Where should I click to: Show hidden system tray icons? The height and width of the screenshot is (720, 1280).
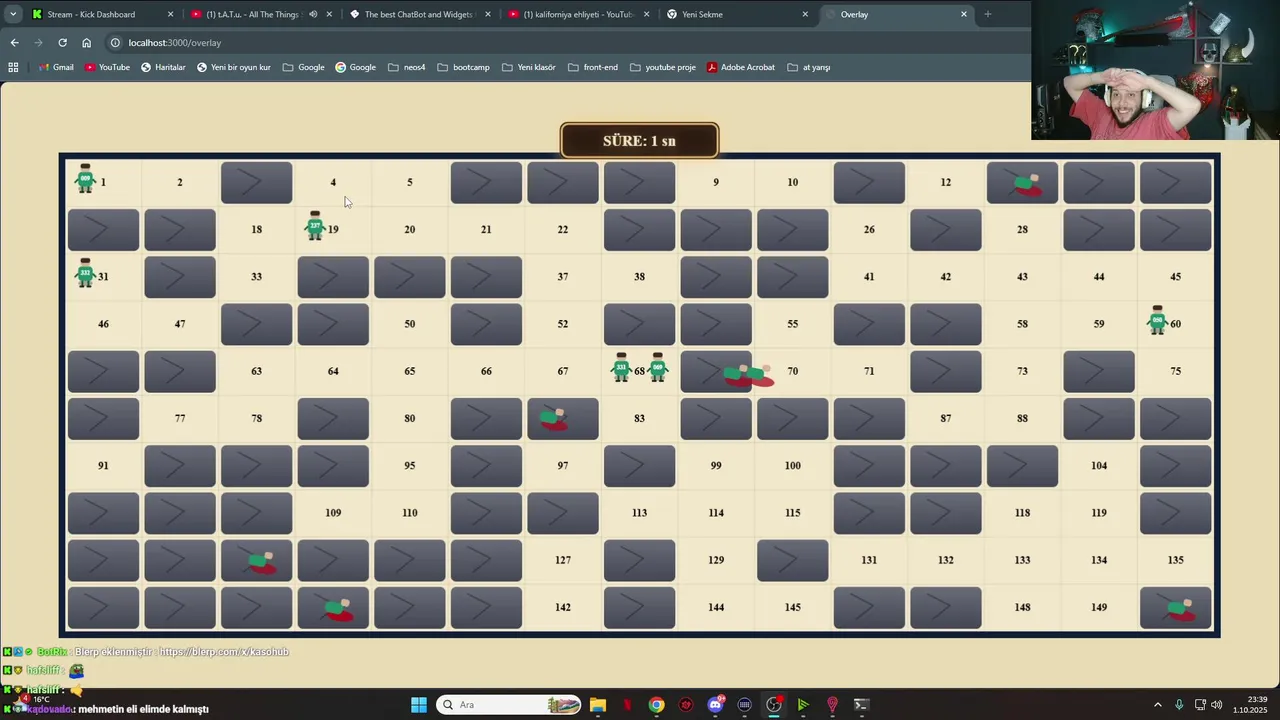click(1158, 705)
